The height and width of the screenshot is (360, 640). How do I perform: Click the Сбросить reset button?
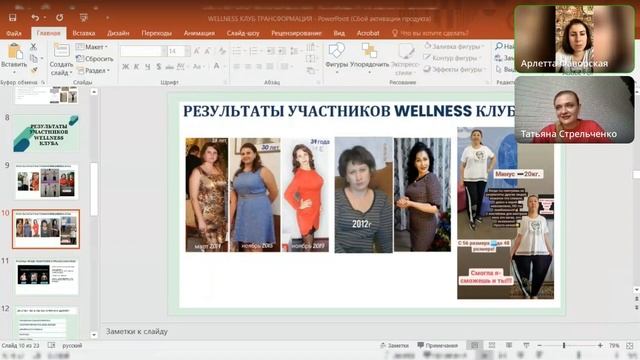(x=95, y=58)
